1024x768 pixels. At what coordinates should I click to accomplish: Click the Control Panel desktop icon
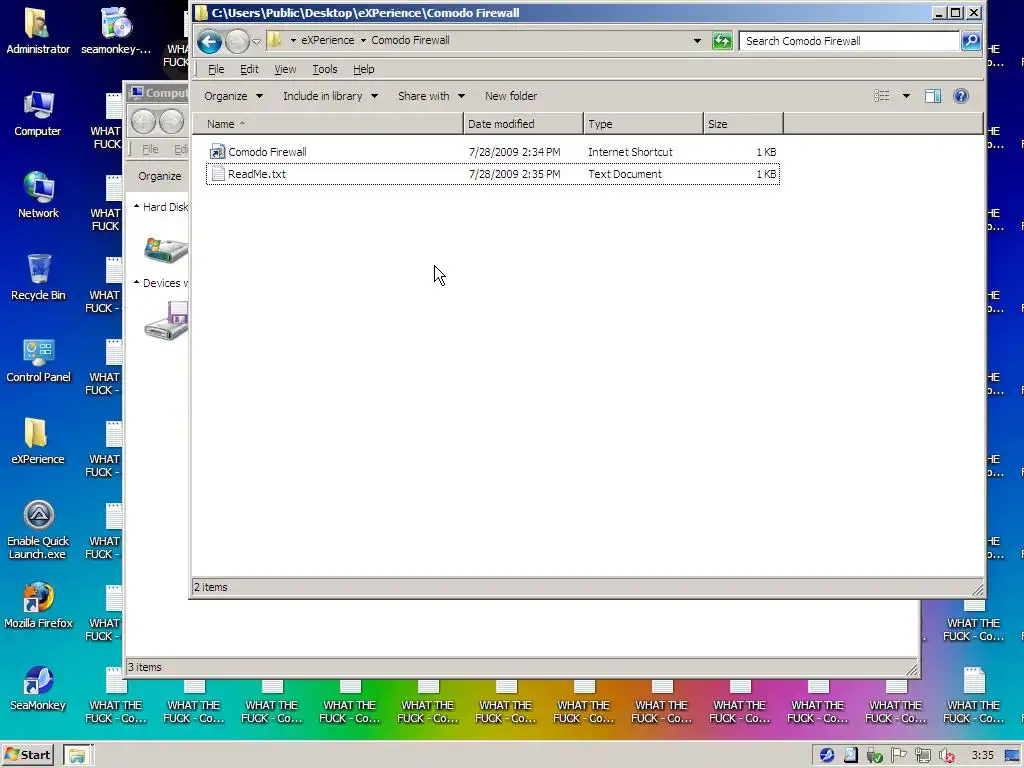[x=38, y=360]
